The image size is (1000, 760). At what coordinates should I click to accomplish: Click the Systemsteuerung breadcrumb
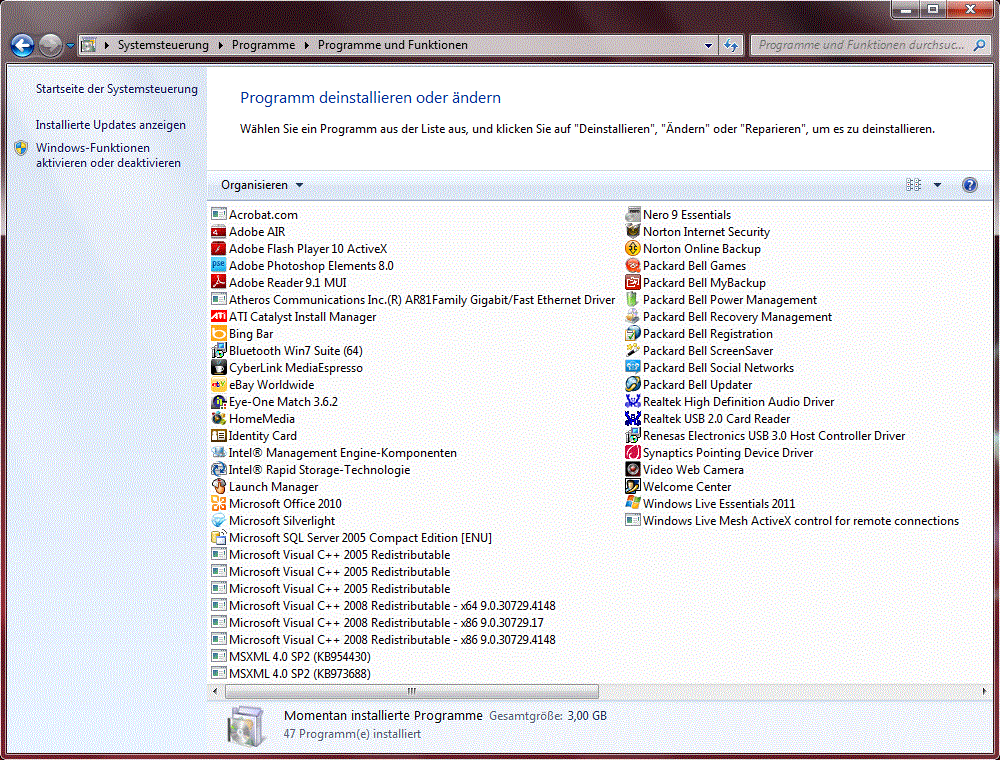[163, 45]
